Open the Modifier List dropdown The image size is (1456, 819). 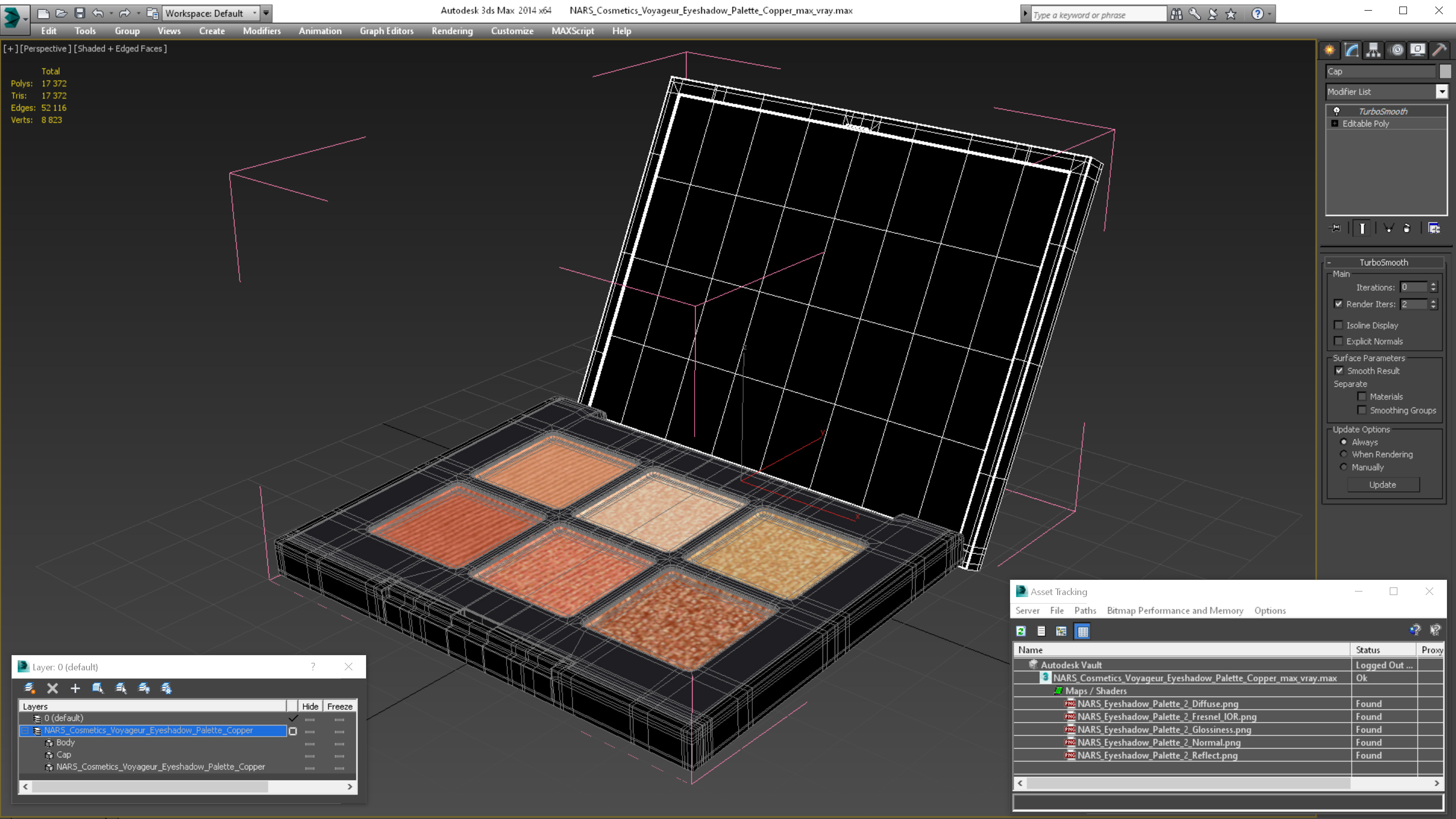(1441, 92)
